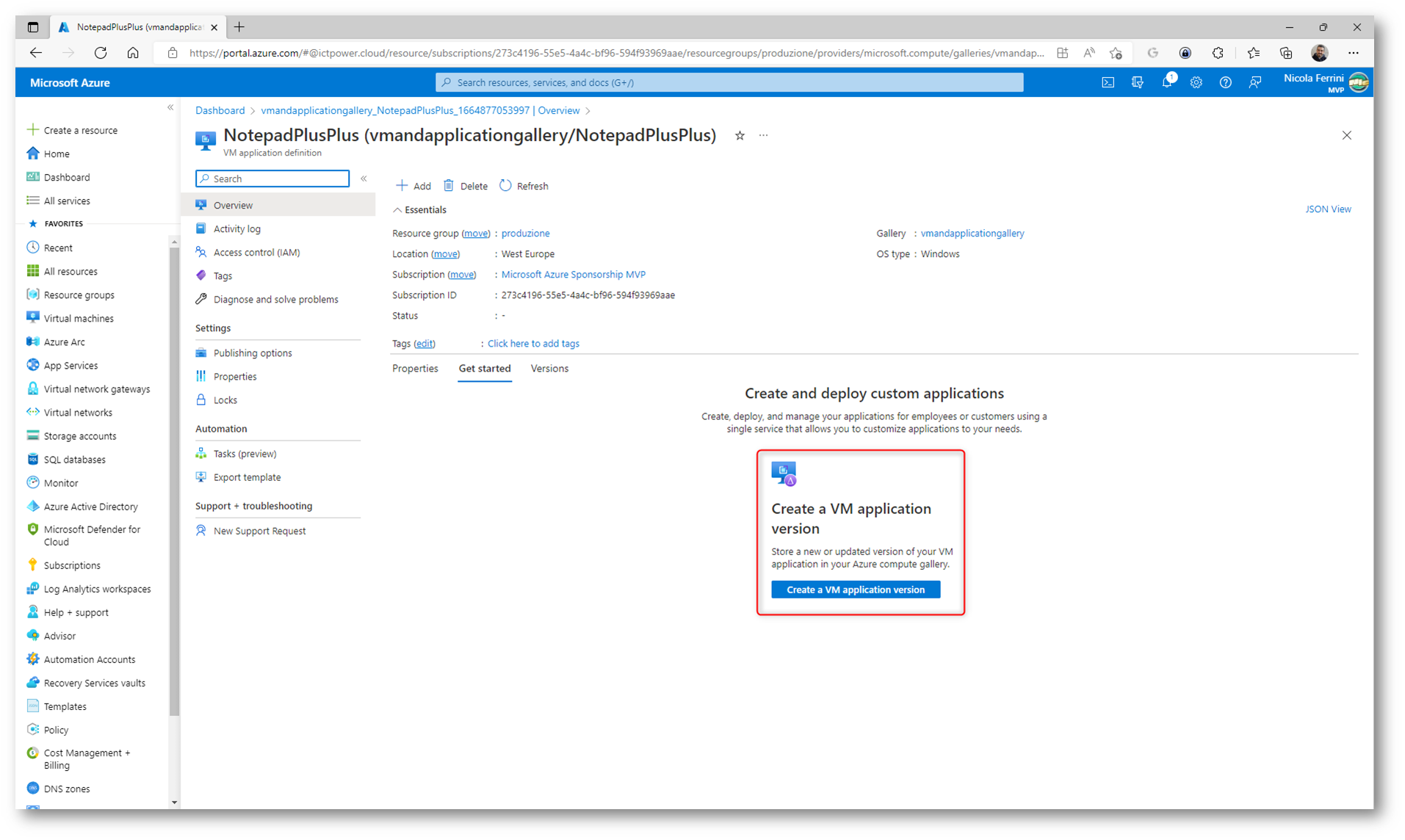The width and height of the screenshot is (1405, 840).
Task: Open Azure Cloud Shell icon
Action: [x=1108, y=83]
